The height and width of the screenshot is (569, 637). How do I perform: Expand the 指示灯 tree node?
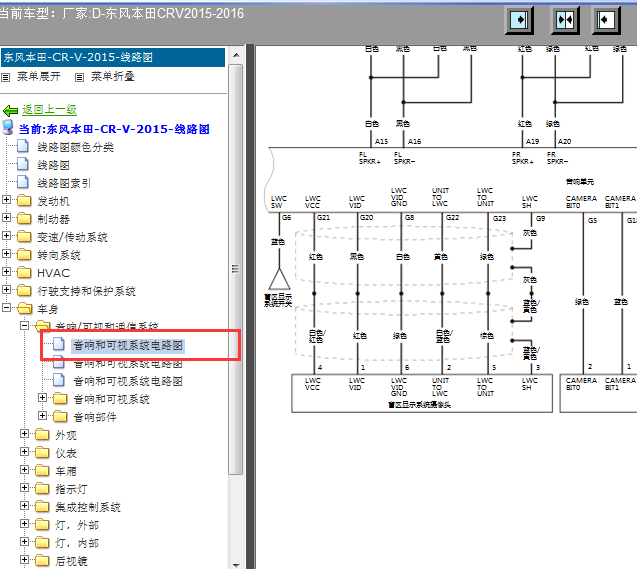click(24, 487)
